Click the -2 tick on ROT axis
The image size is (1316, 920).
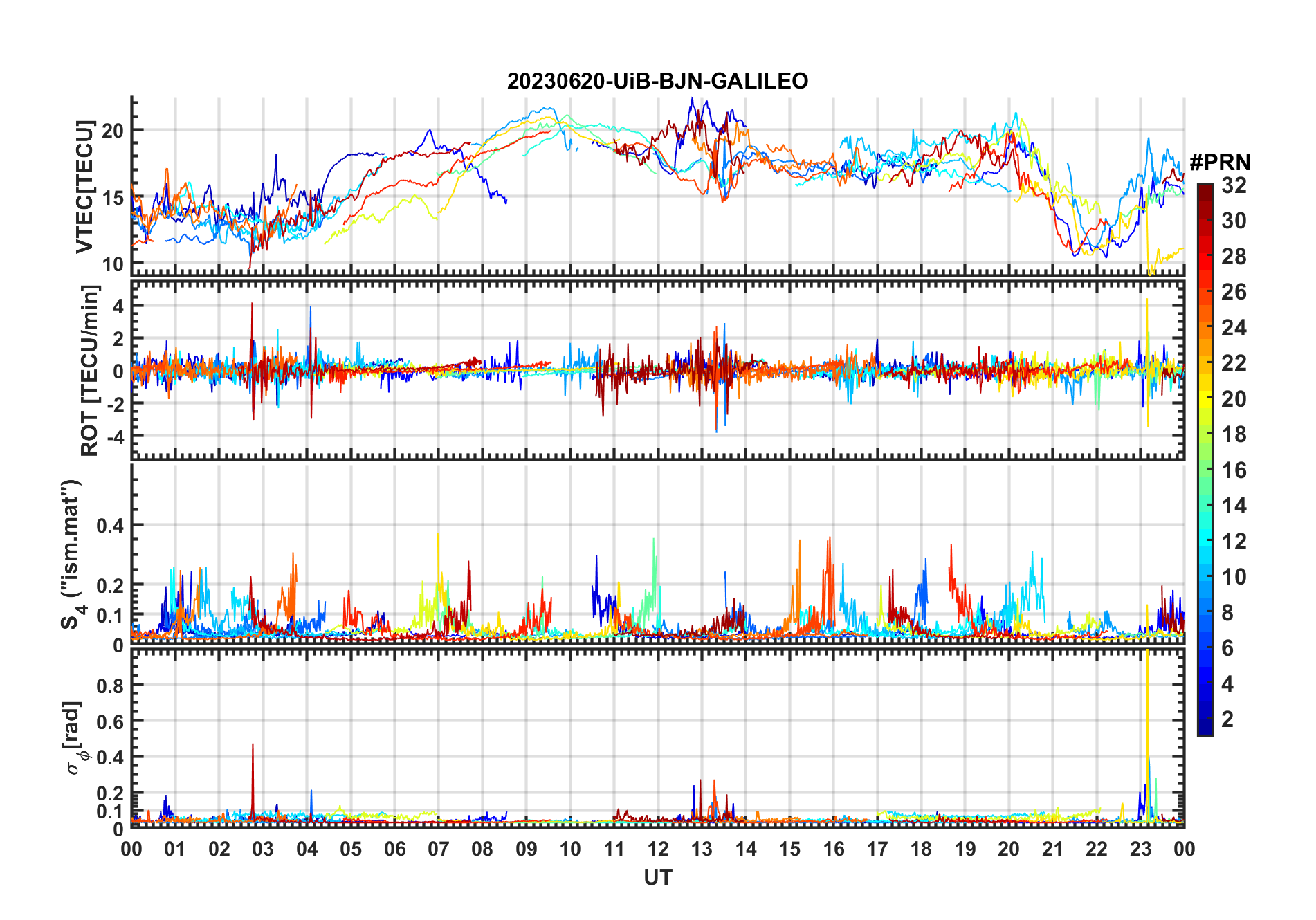click(114, 404)
